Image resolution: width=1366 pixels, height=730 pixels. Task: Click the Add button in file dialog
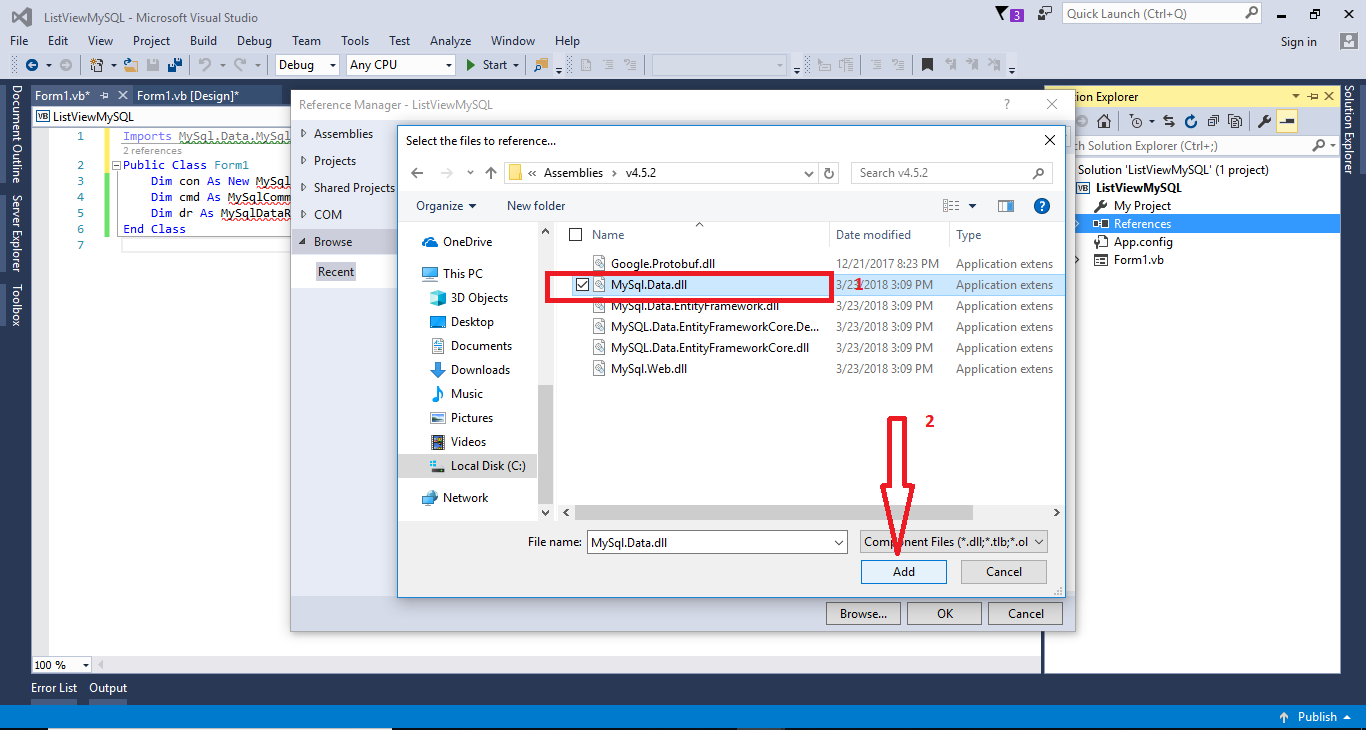pyautogui.click(x=904, y=572)
